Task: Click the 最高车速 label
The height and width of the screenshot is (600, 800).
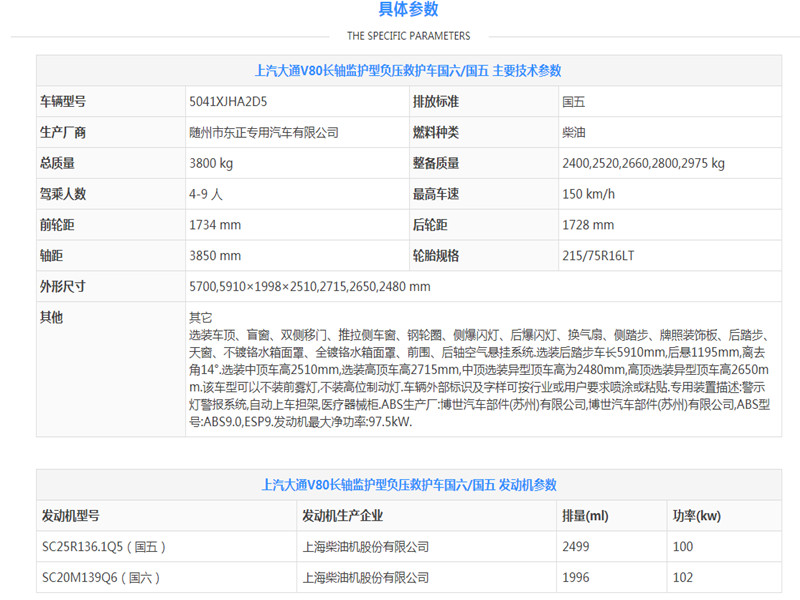Action: pos(436,194)
